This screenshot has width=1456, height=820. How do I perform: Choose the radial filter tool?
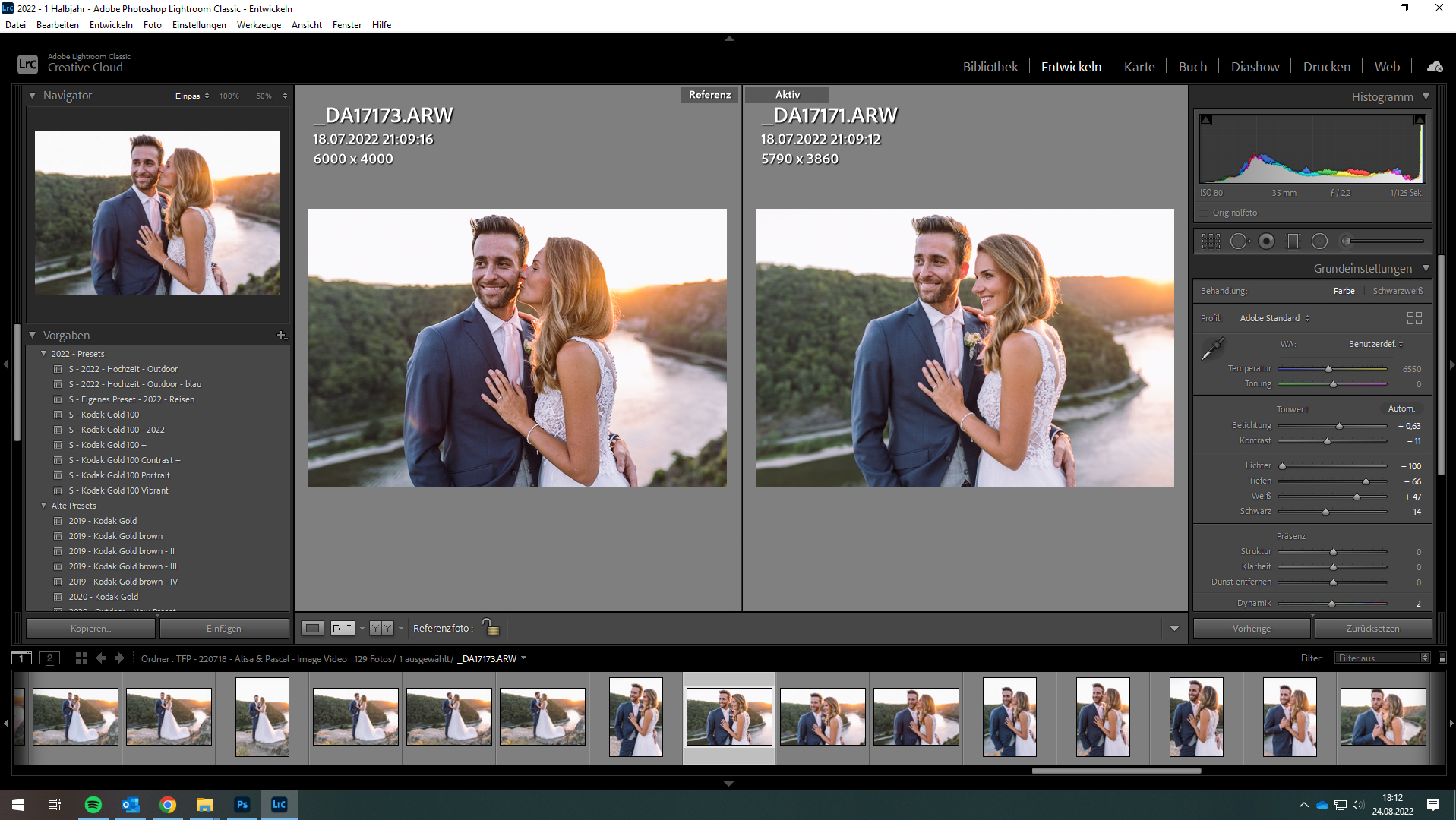tap(1319, 241)
